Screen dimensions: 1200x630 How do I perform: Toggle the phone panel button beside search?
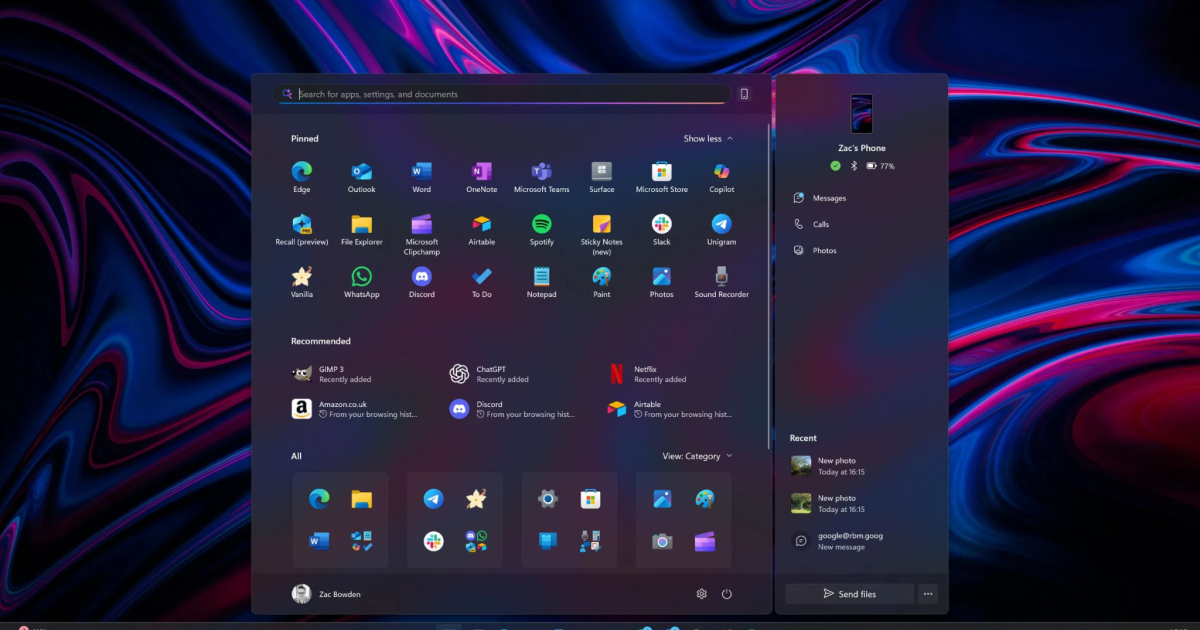(x=744, y=94)
